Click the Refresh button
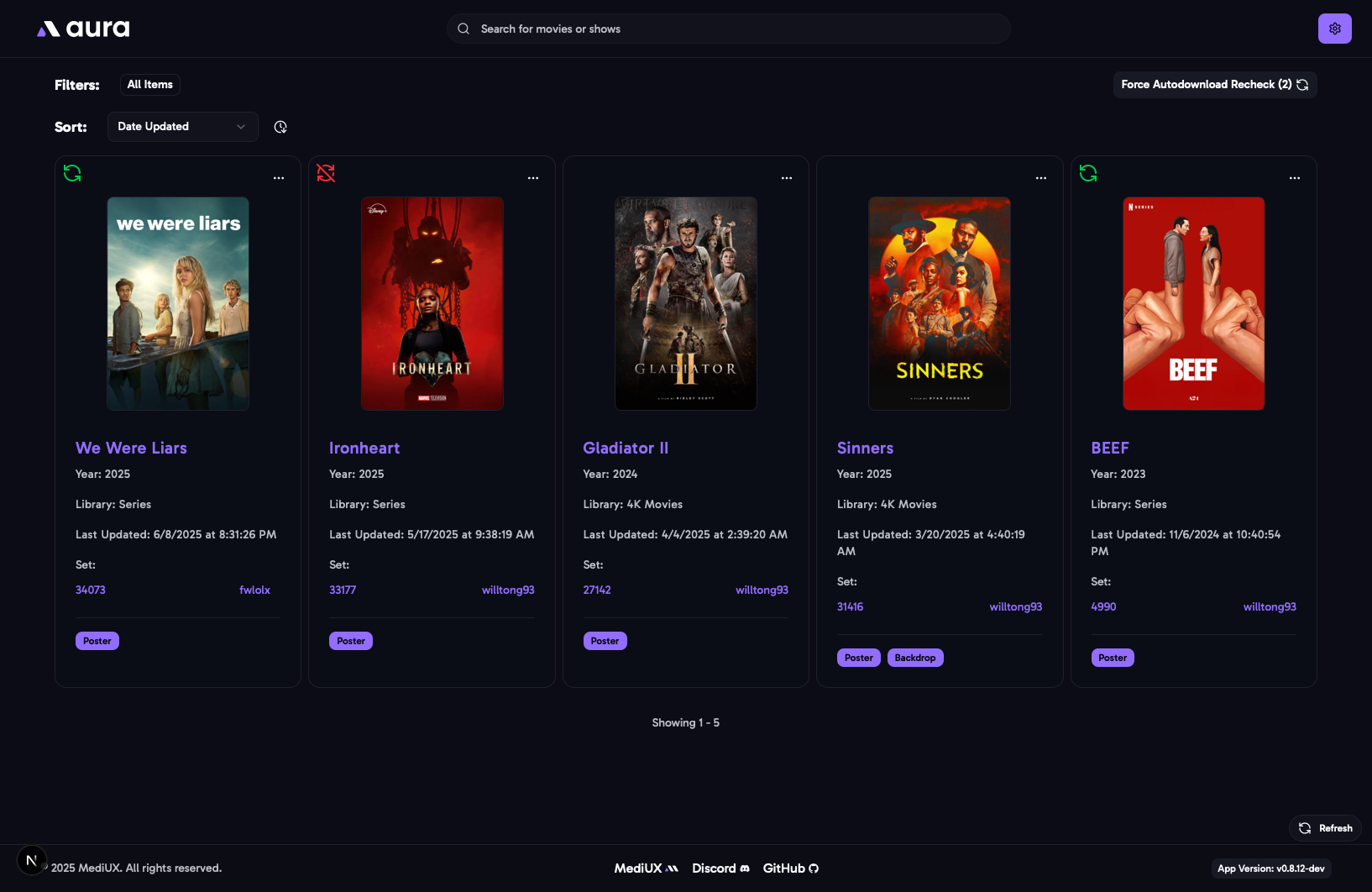 1325,828
